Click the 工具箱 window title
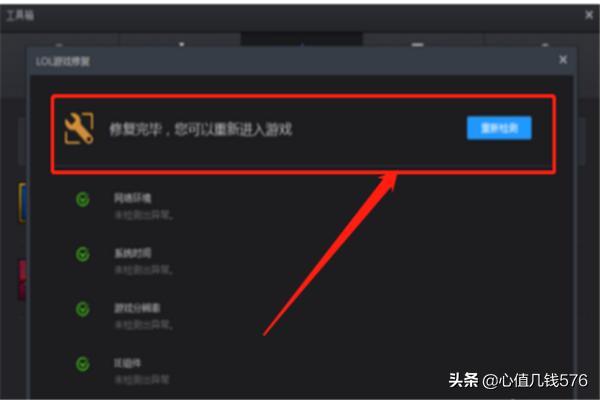The height and width of the screenshot is (400, 600). tap(20, 15)
